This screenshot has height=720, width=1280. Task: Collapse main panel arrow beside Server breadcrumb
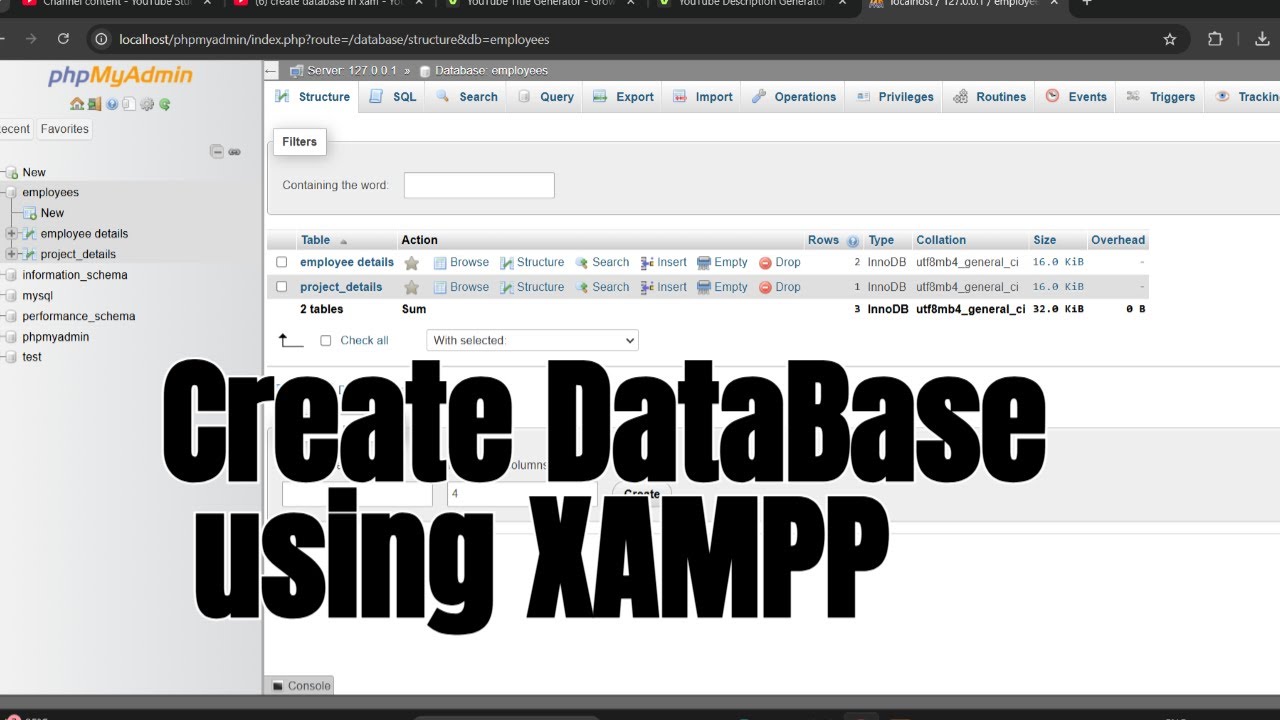pos(271,71)
